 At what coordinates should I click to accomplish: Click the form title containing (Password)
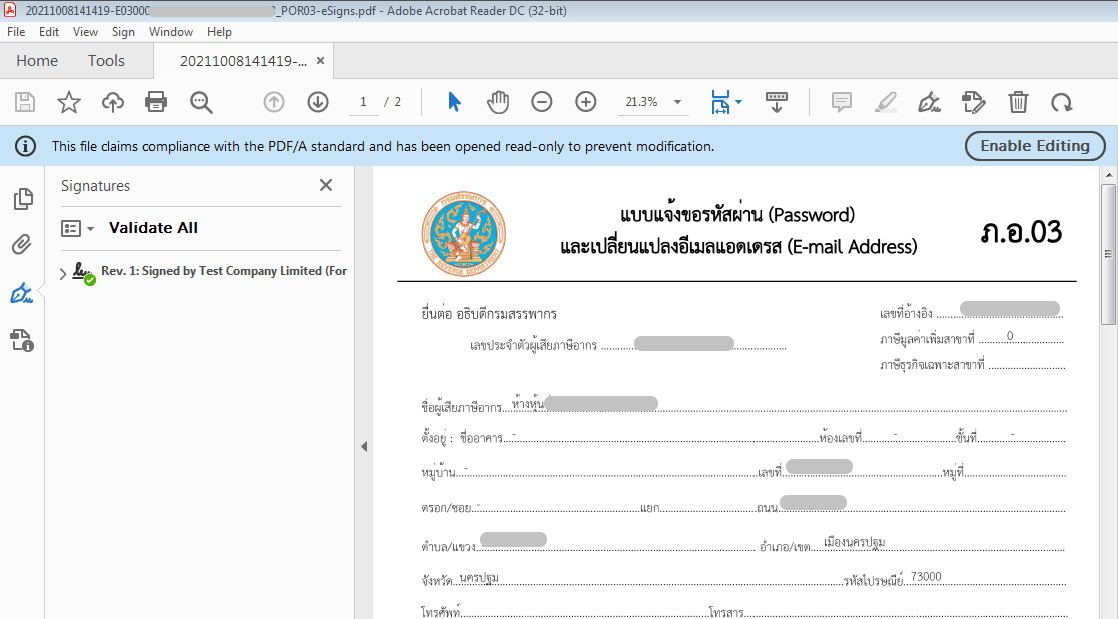click(x=737, y=215)
